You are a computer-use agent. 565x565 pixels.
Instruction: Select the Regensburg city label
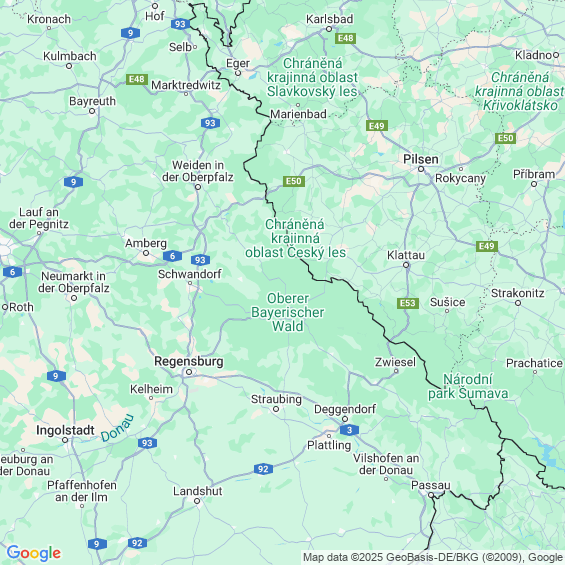tap(189, 361)
